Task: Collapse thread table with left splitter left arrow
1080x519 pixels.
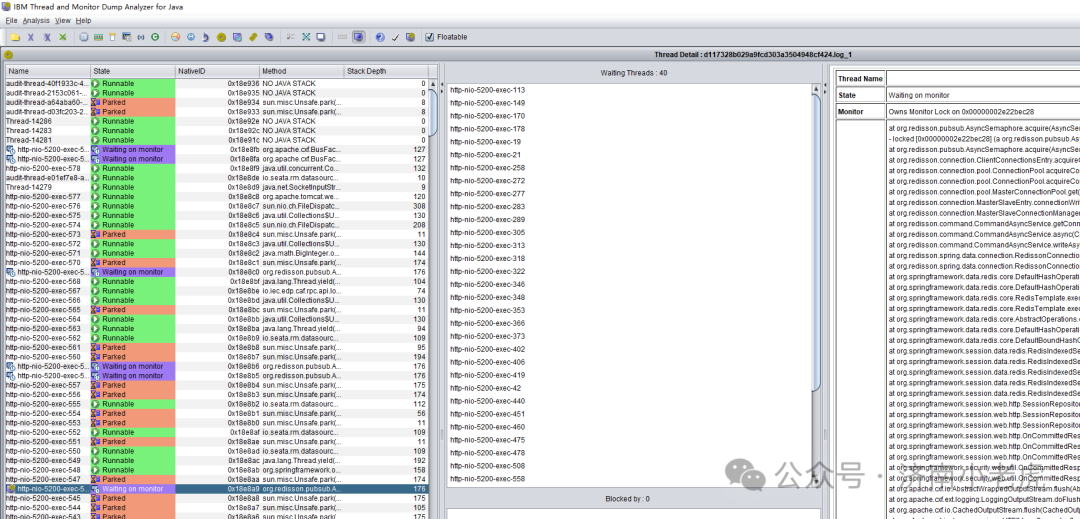Action: pyautogui.click(x=442, y=83)
